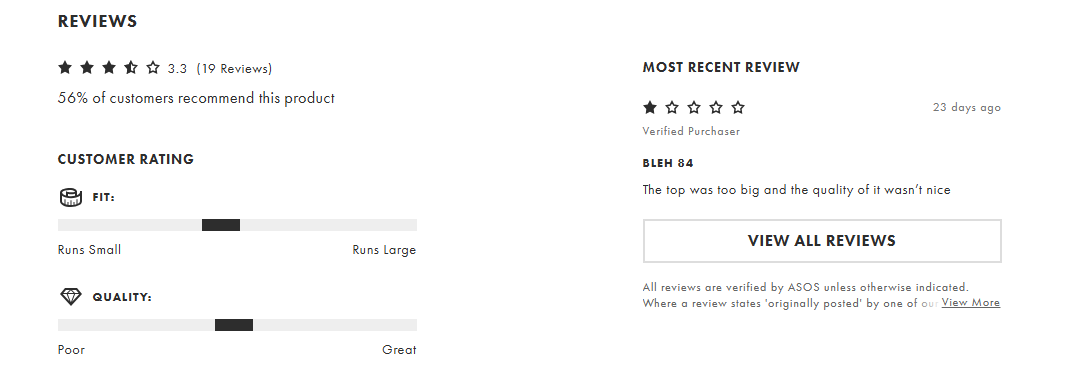Click the (19 Reviews) count text
This screenshot has width=1078, height=377.
pyautogui.click(x=234, y=69)
